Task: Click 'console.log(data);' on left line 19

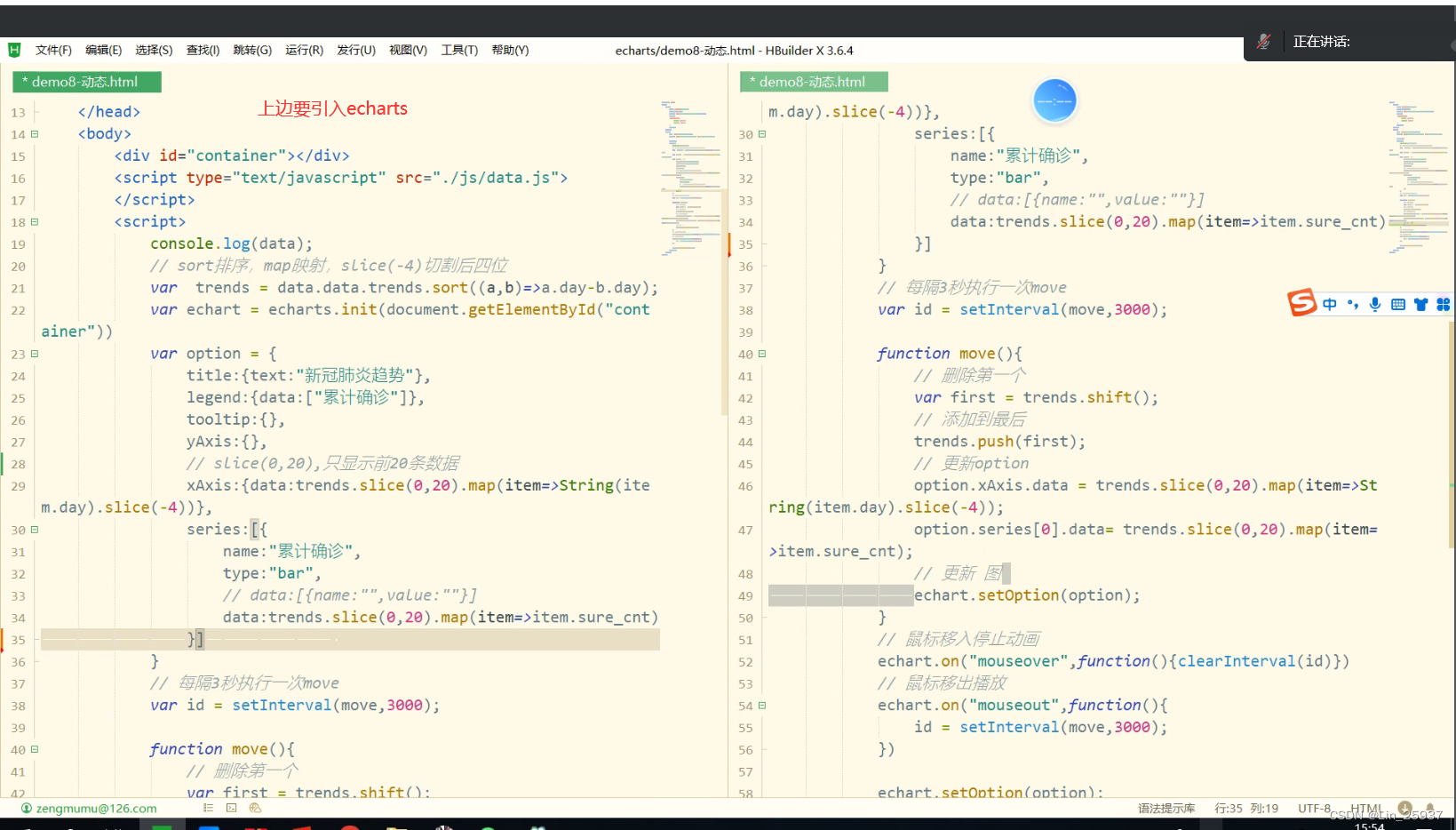Action: pyautogui.click(x=231, y=243)
